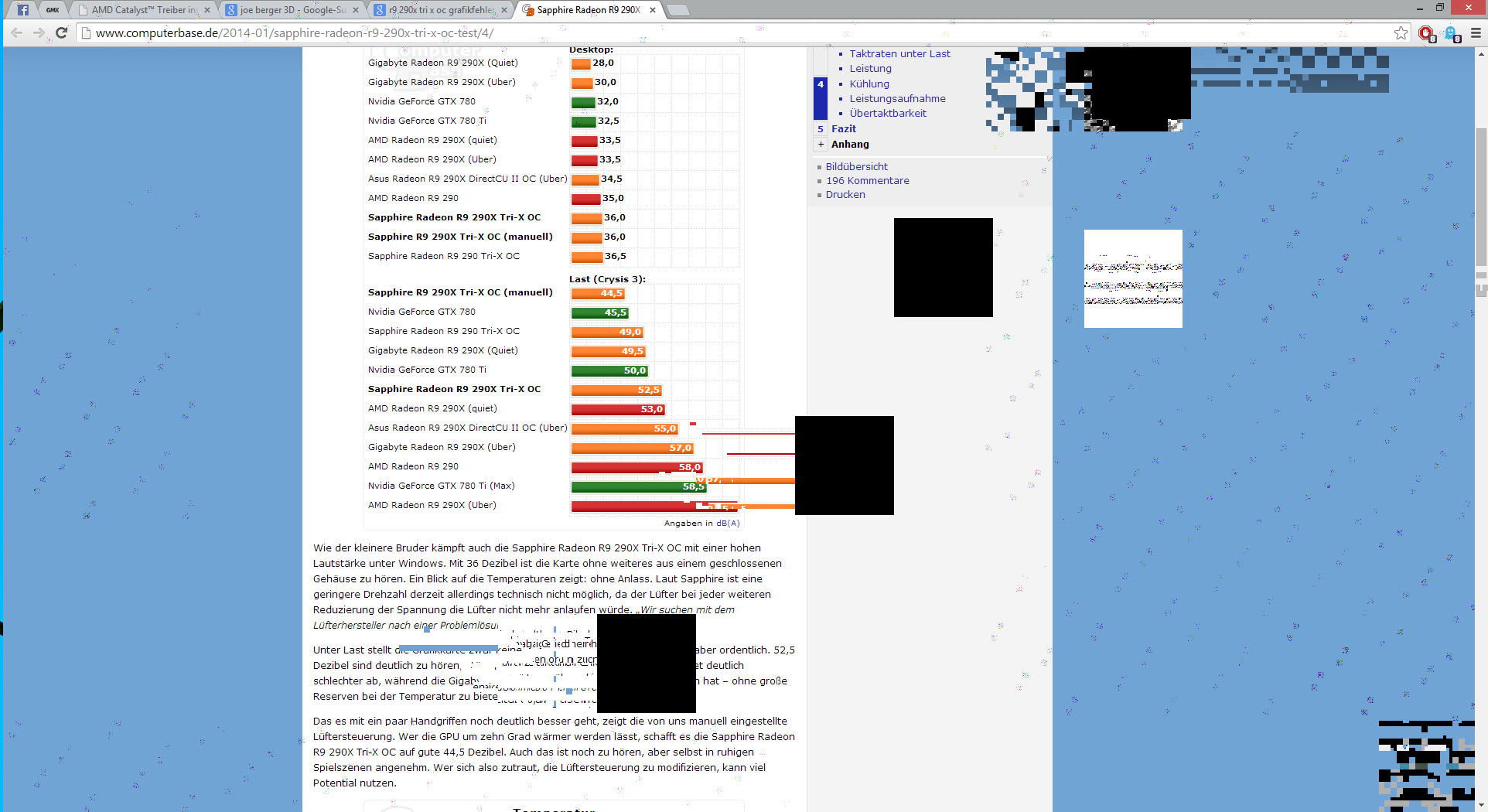Go forward with the browser forward arrow

click(39, 32)
